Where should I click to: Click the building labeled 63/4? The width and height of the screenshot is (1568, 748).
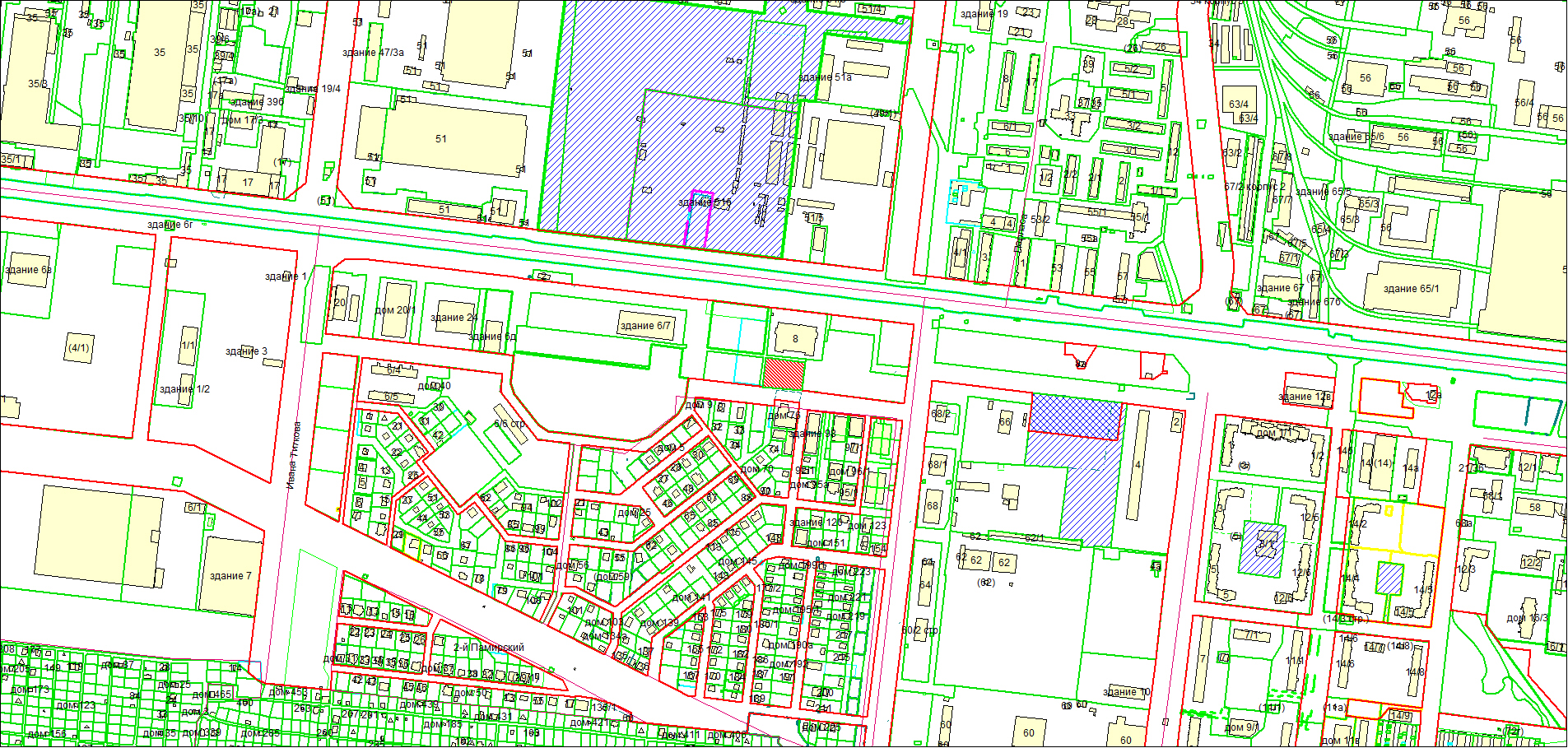tap(1239, 105)
